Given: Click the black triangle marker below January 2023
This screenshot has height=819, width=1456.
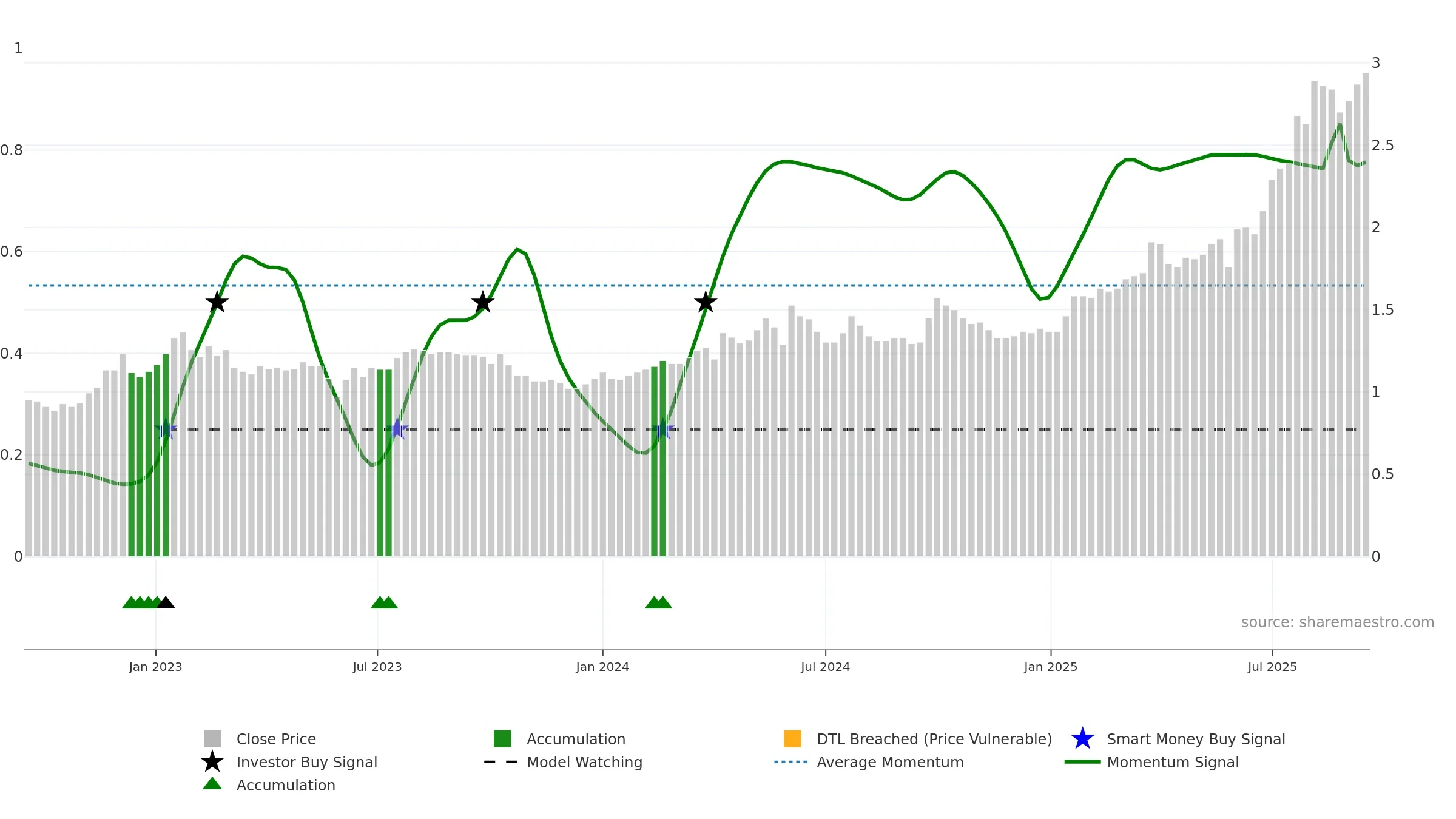Looking at the screenshot, I should (166, 602).
